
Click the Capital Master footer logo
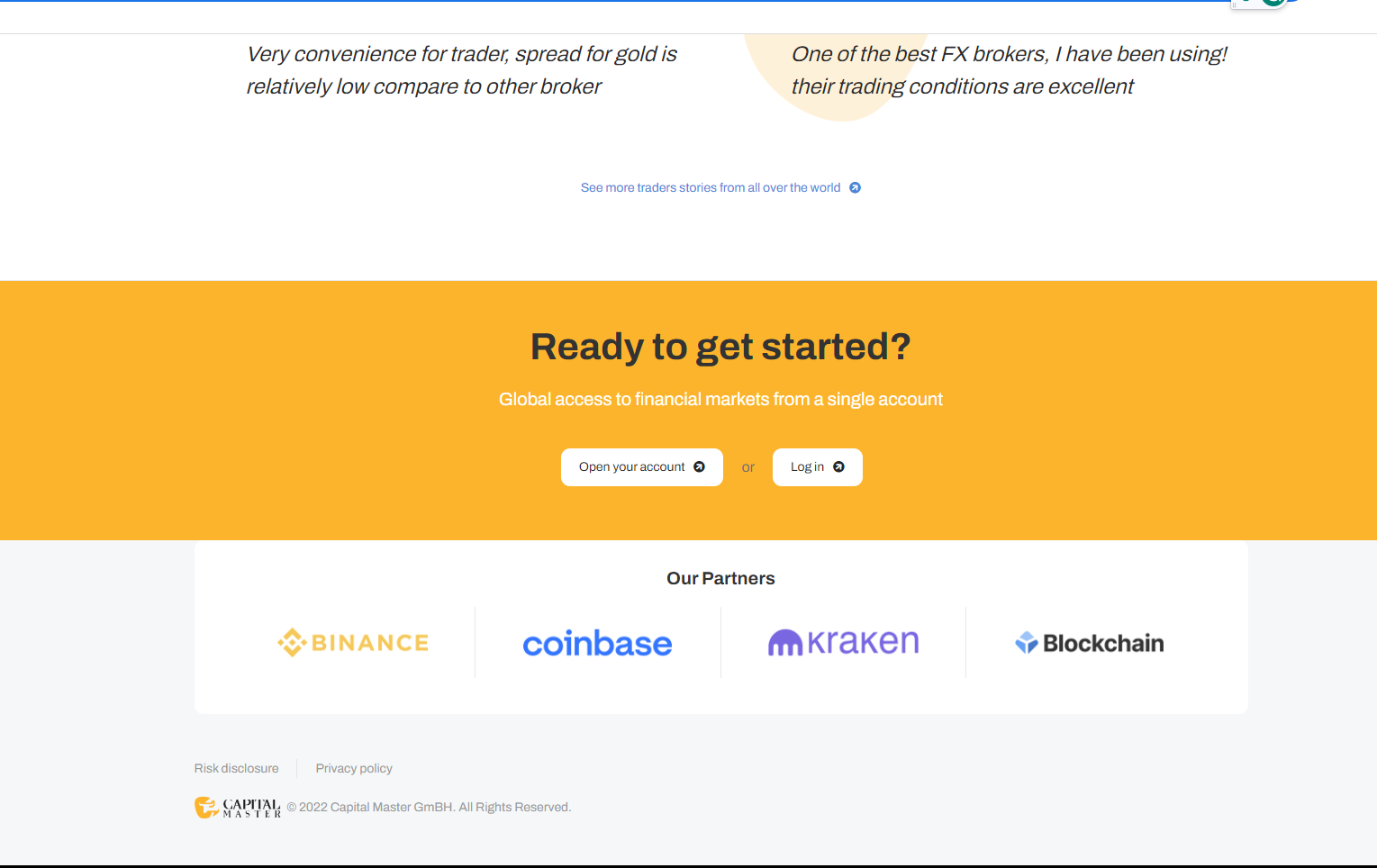coord(238,807)
